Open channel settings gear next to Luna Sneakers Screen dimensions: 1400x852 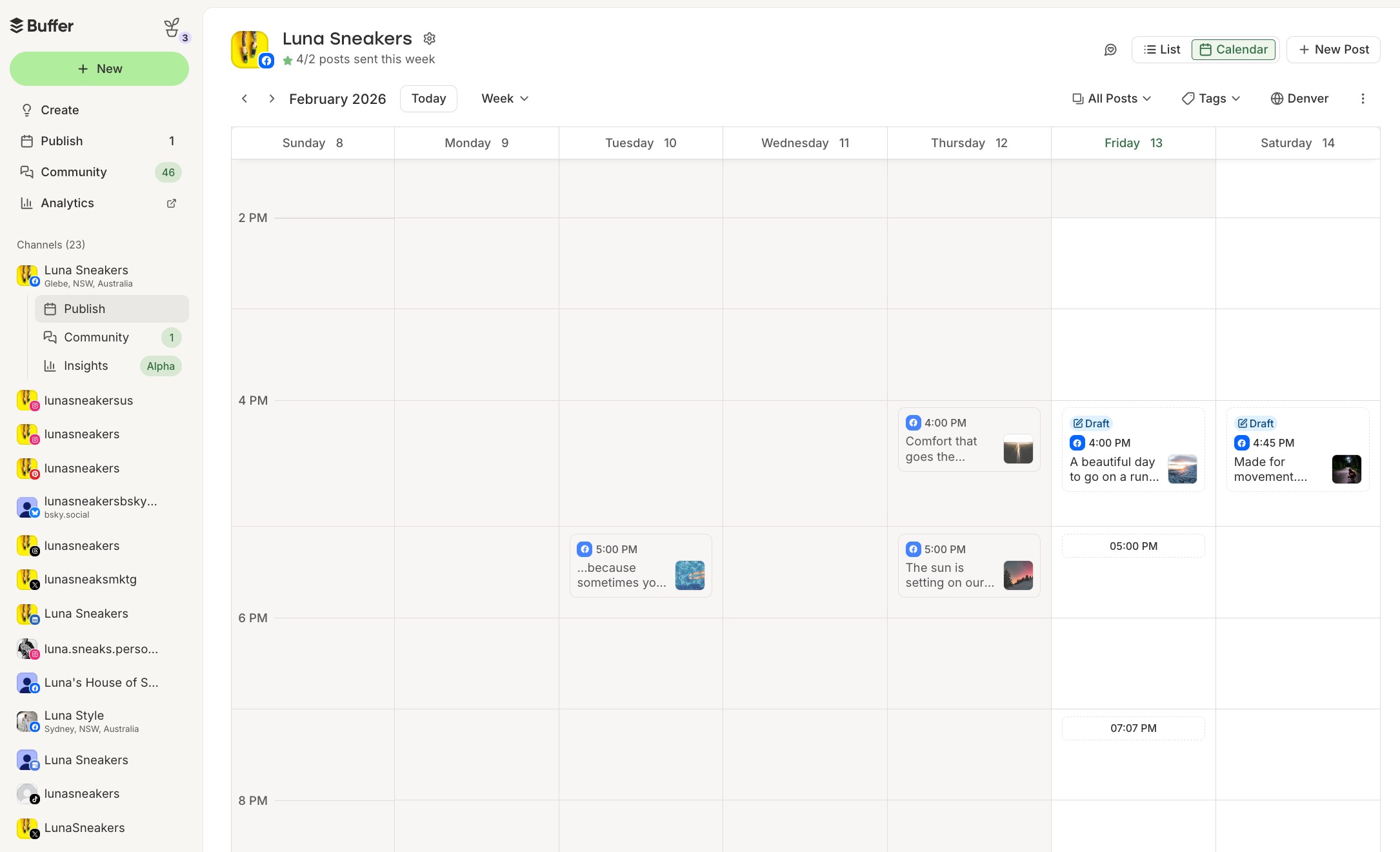click(x=429, y=39)
